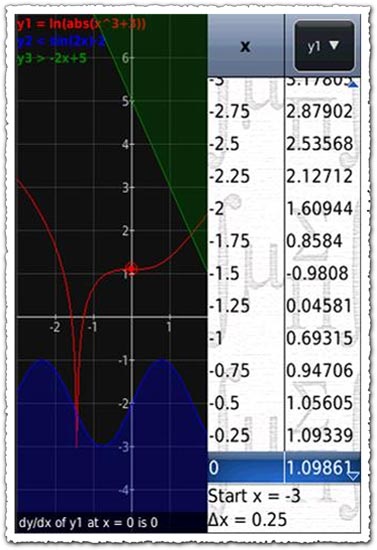377x550 pixels.
Task: Select table row with x = -2.75
Action: click(x=284, y=112)
